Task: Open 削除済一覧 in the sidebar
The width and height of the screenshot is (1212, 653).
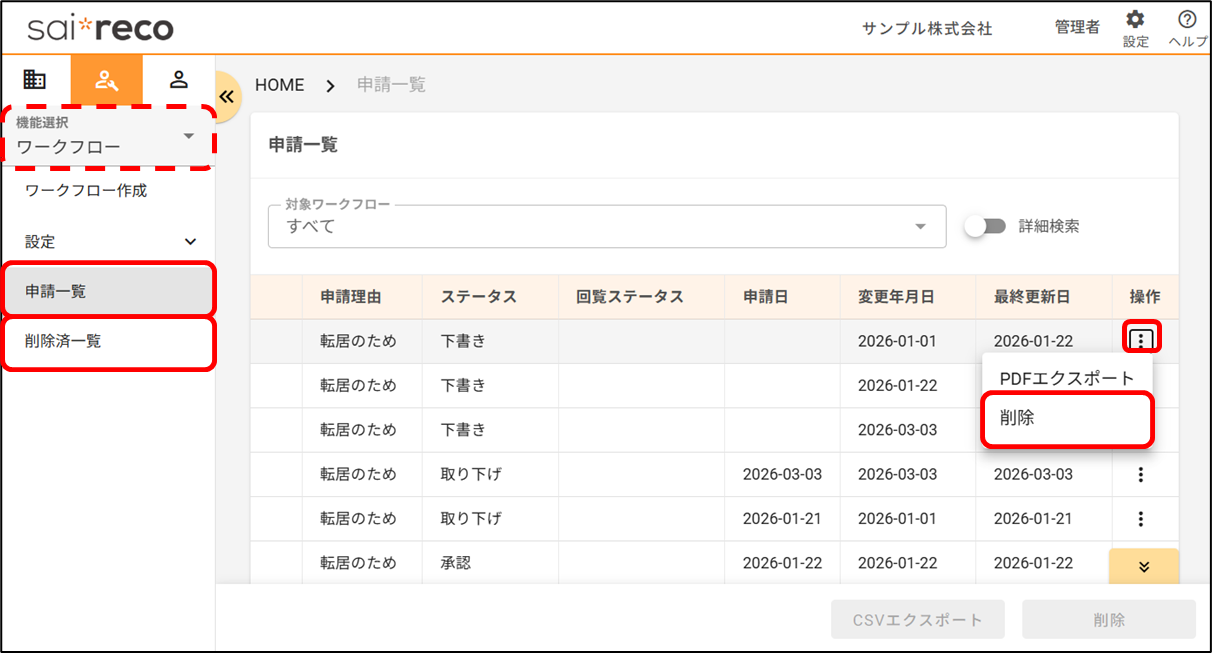Action: pyautogui.click(x=108, y=342)
